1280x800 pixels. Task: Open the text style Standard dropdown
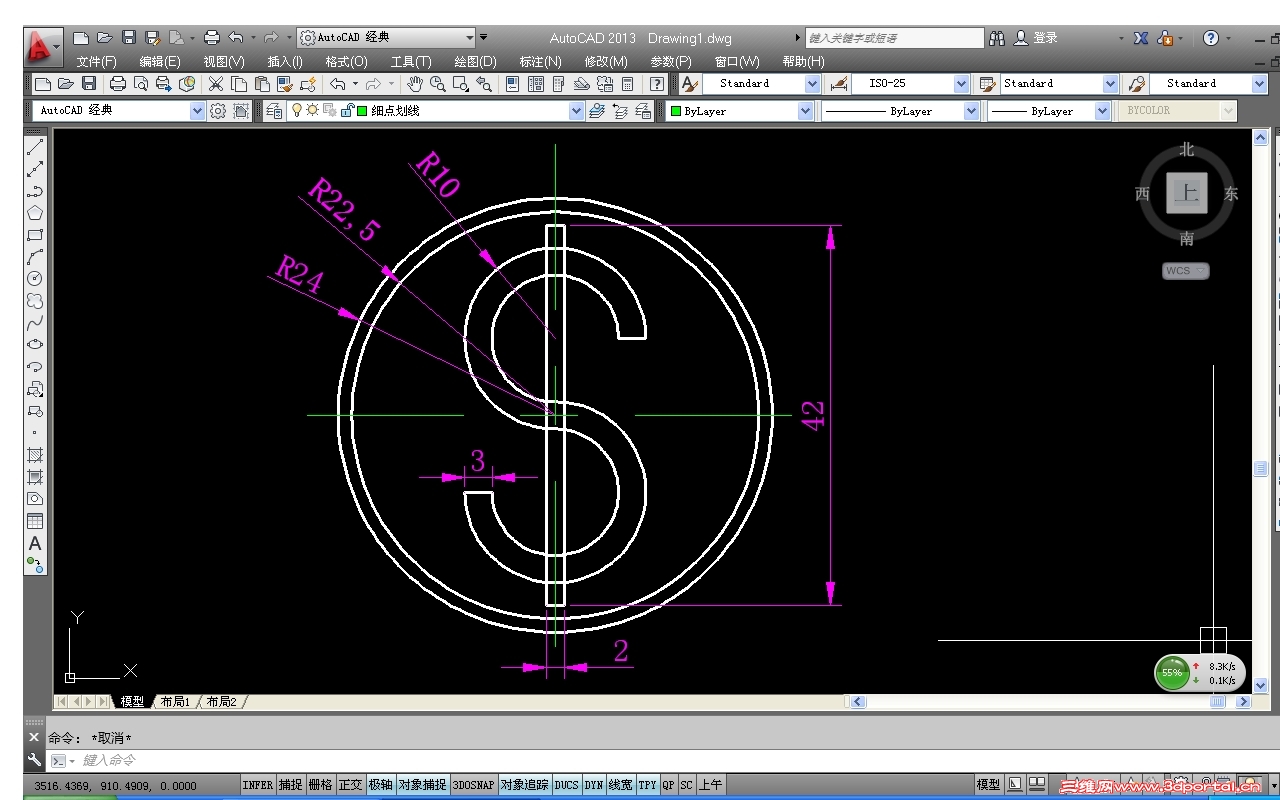[x=812, y=84]
